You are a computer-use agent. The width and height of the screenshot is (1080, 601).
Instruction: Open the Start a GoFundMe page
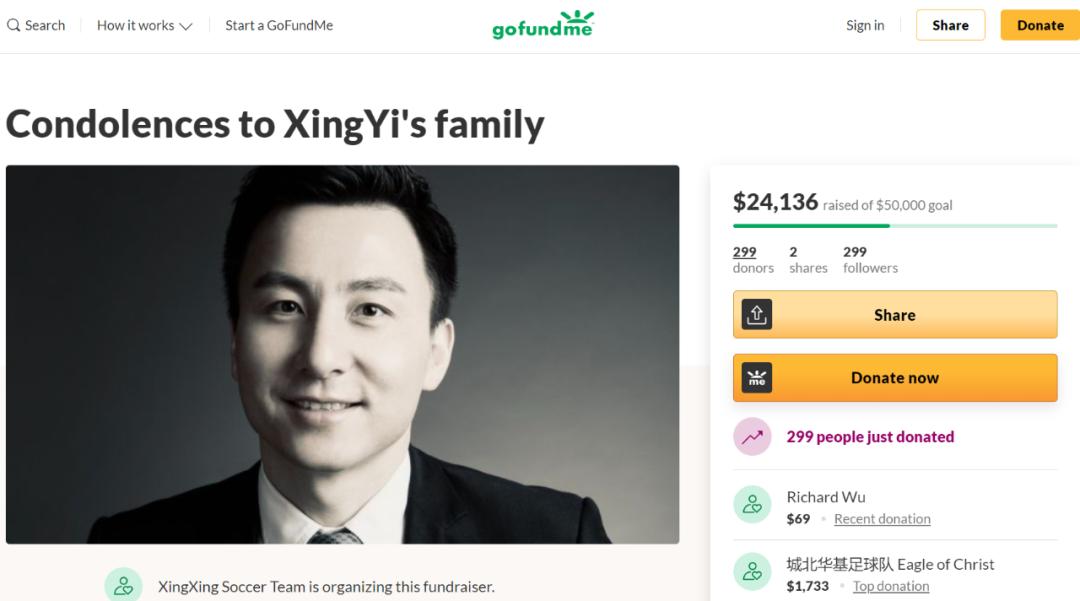point(279,25)
